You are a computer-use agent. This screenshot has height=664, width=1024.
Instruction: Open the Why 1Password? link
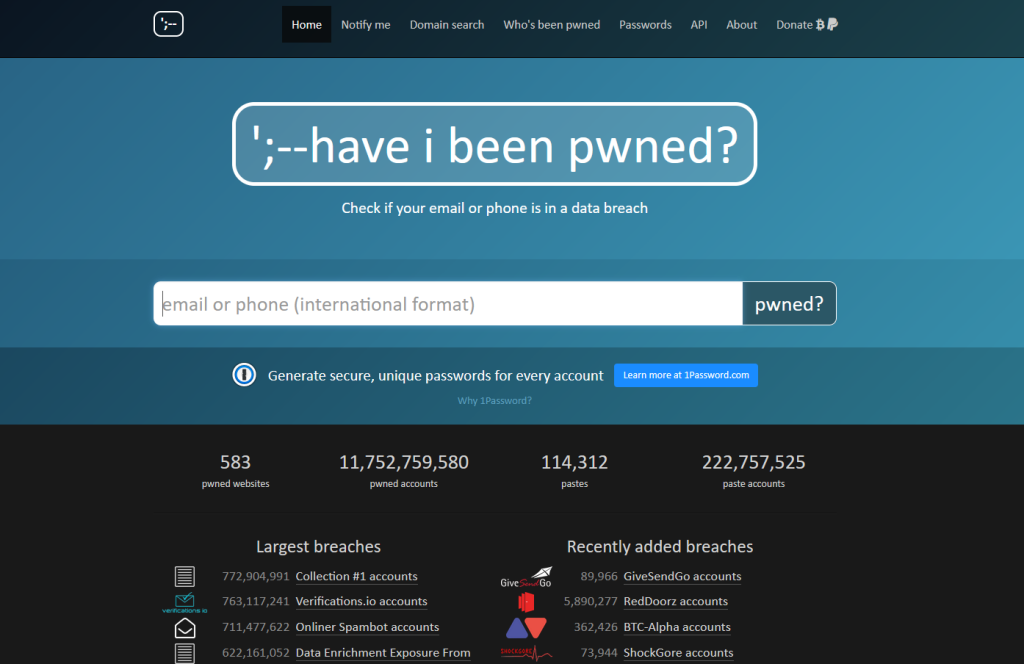pos(494,400)
